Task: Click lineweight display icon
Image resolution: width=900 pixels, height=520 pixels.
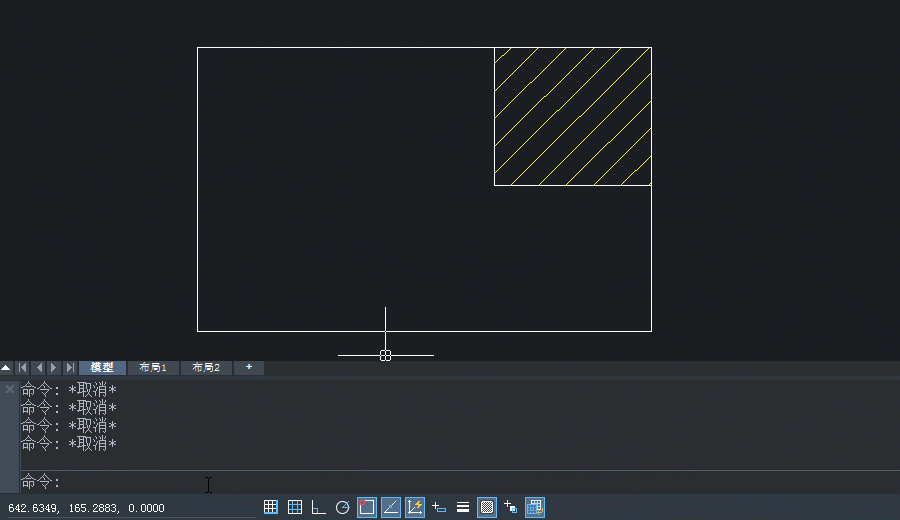Action: pos(463,507)
